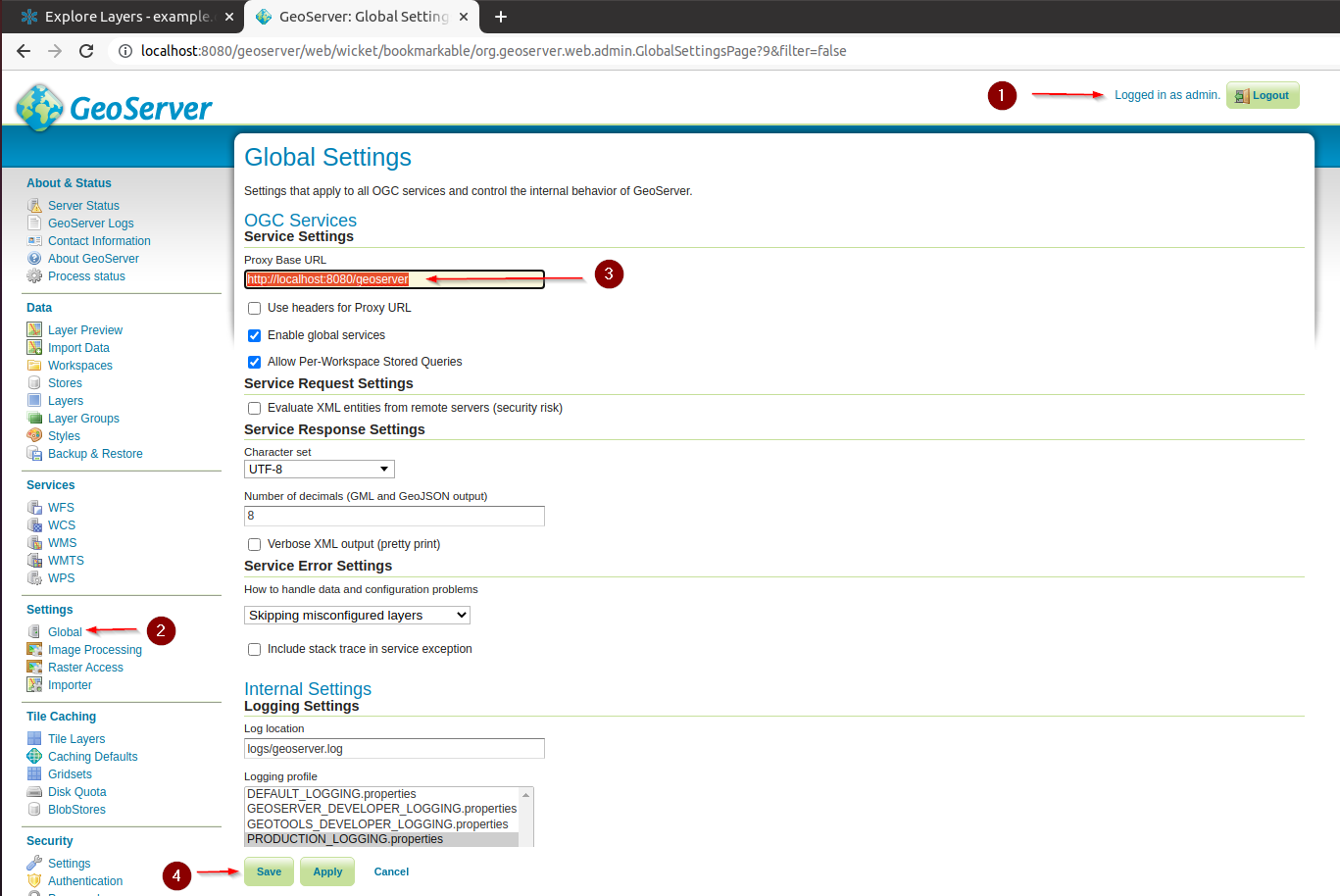Close the Explore Layers browser tab

pos(229,17)
